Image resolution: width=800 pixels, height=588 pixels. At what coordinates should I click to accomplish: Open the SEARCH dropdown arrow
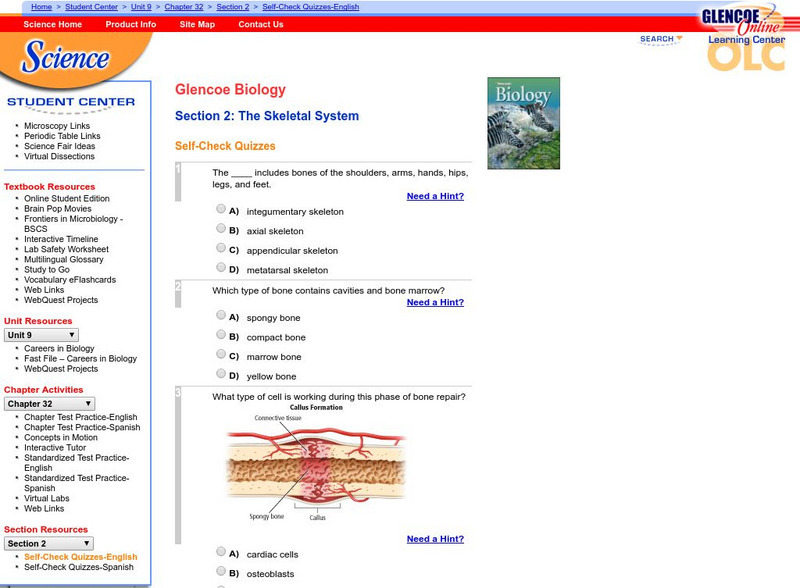pos(679,38)
